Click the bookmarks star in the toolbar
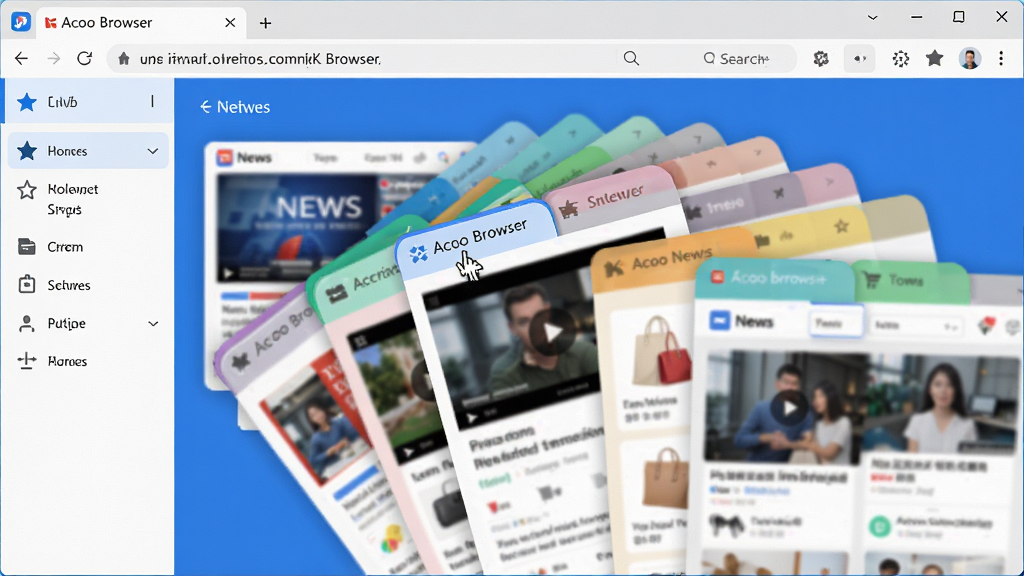The height and width of the screenshot is (576, 1024). pyautogui.click(x=935, y=58)
